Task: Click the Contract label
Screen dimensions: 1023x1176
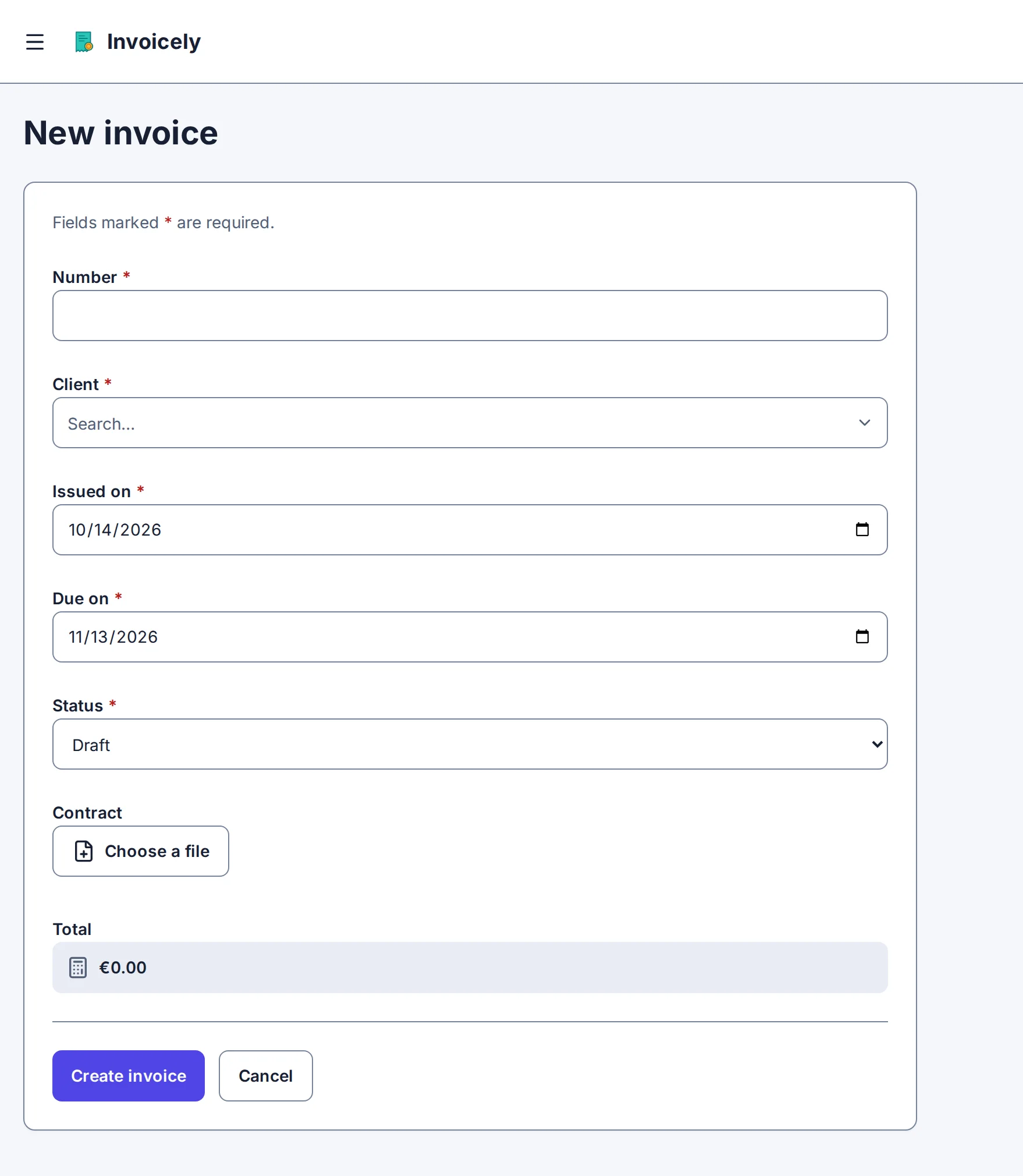Action: point(87,813)
